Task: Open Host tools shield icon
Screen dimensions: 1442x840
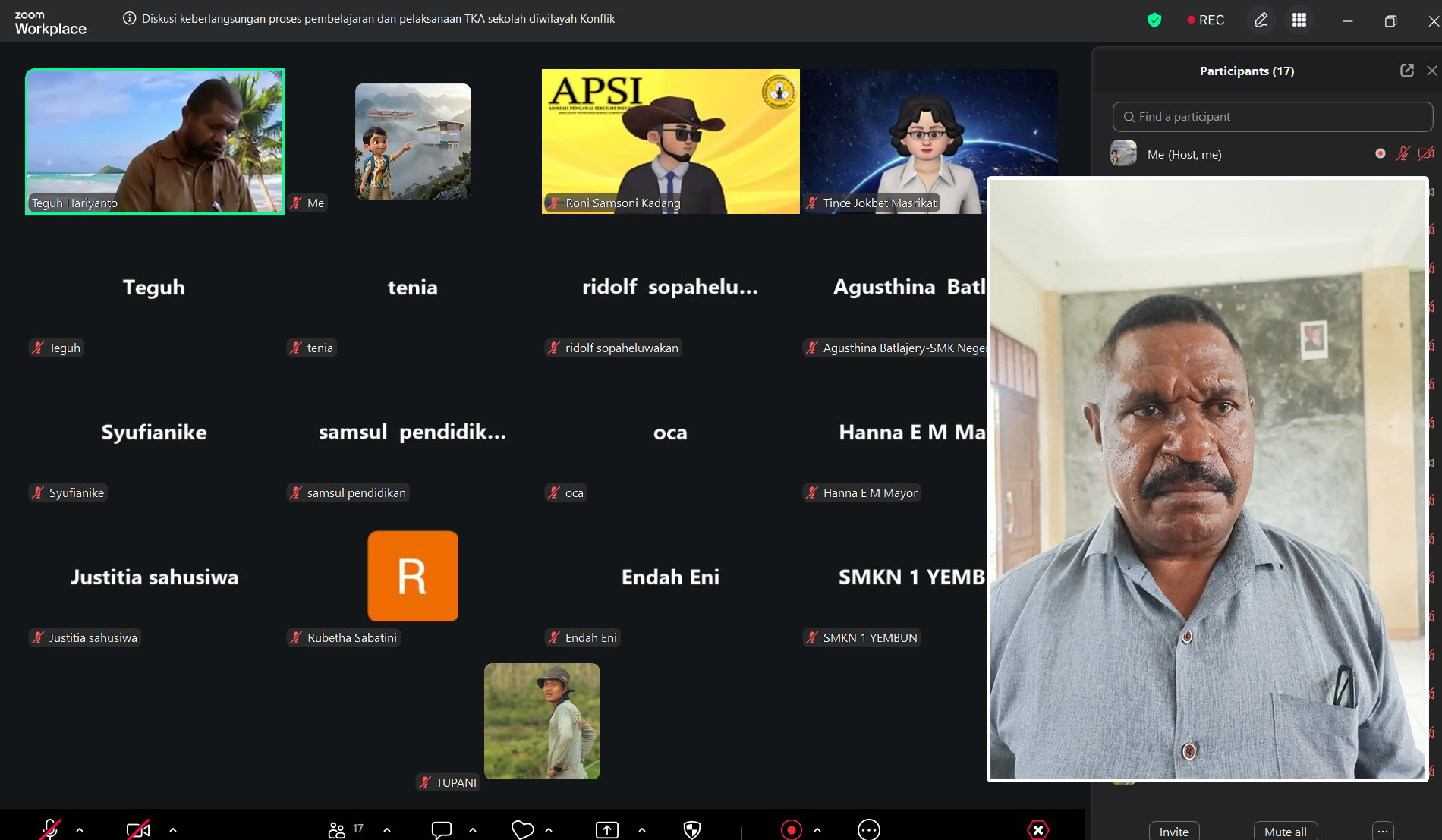Action: point(691,829)
